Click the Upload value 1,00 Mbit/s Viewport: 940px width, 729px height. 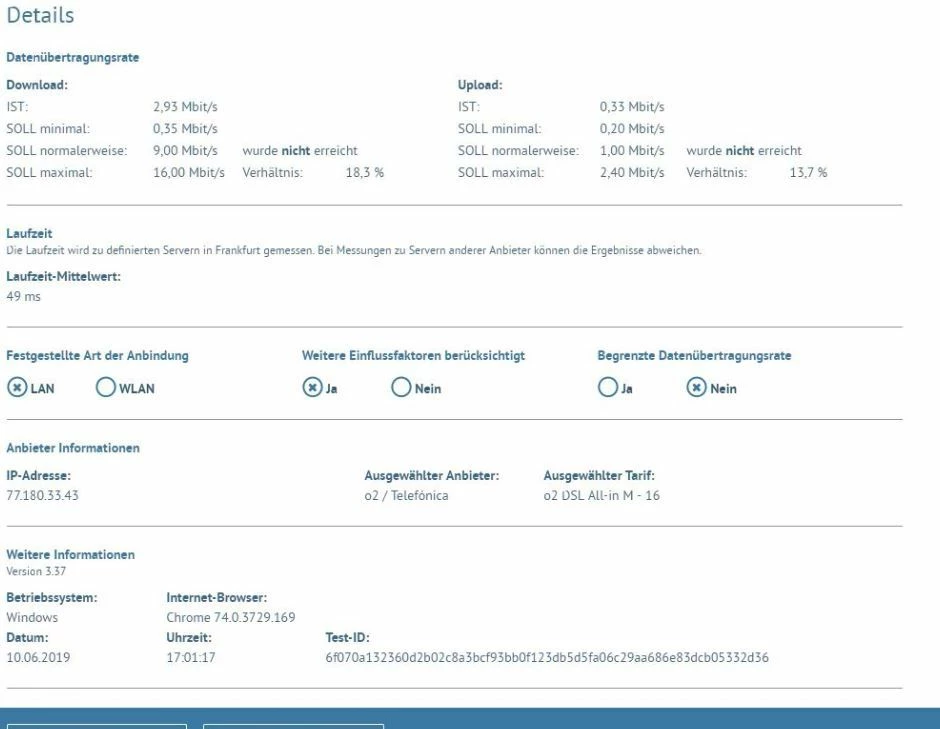pos(632,150)
